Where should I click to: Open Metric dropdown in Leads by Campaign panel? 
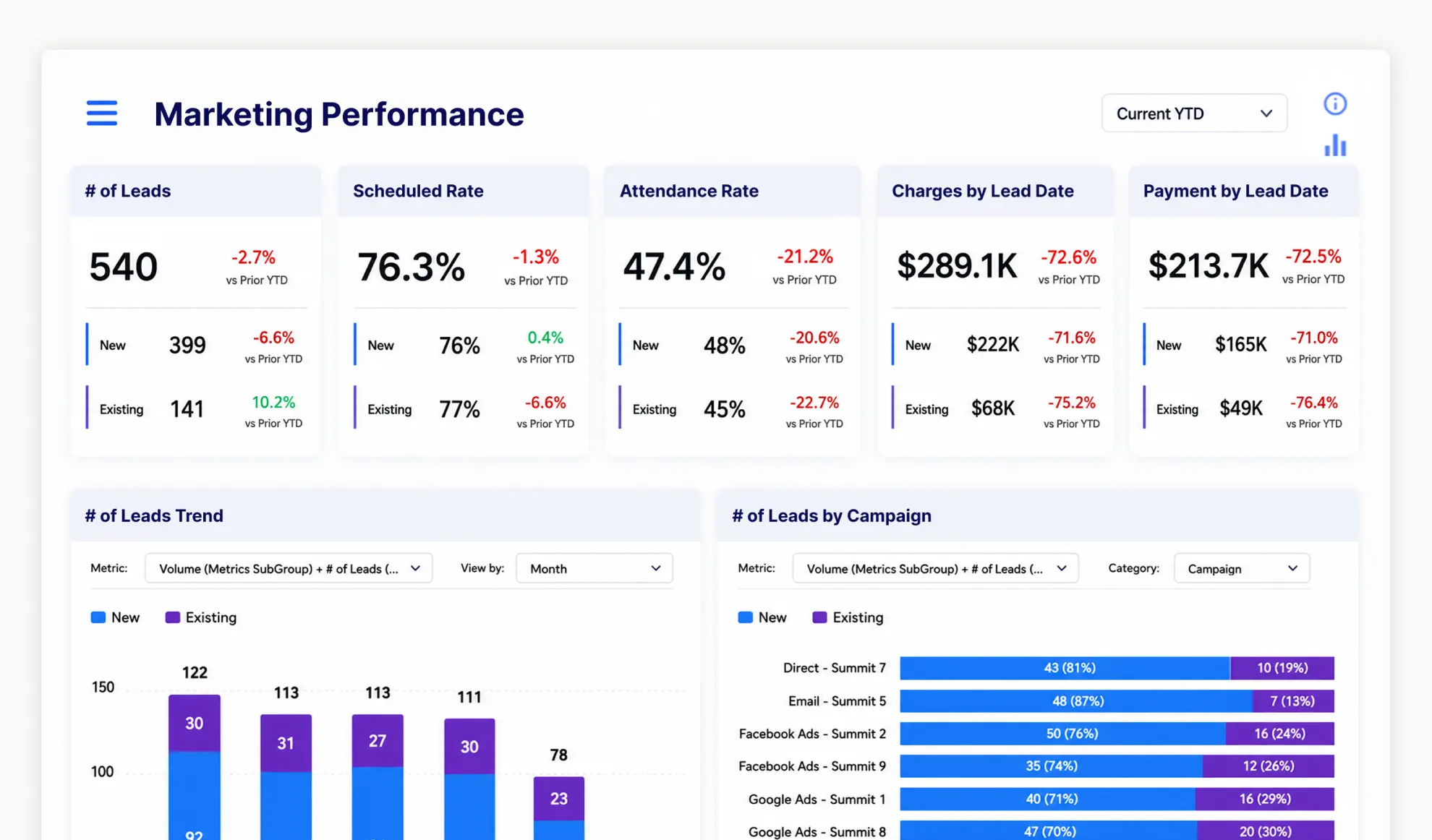pyautogui.click(x=935, y=568)
